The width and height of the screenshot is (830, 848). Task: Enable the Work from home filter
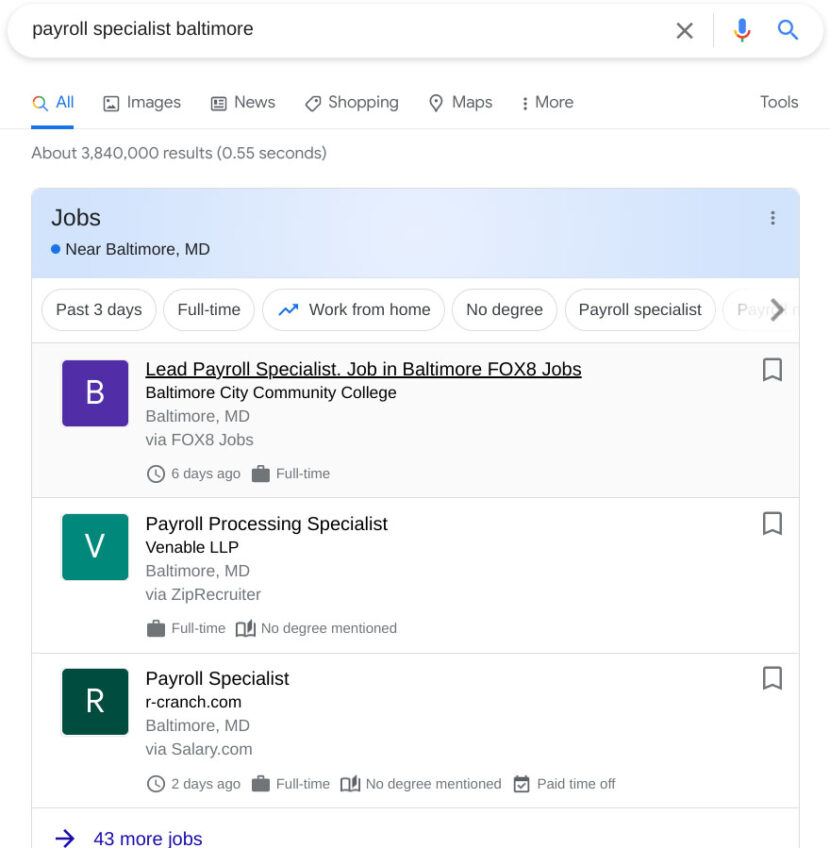pos(353,310)
